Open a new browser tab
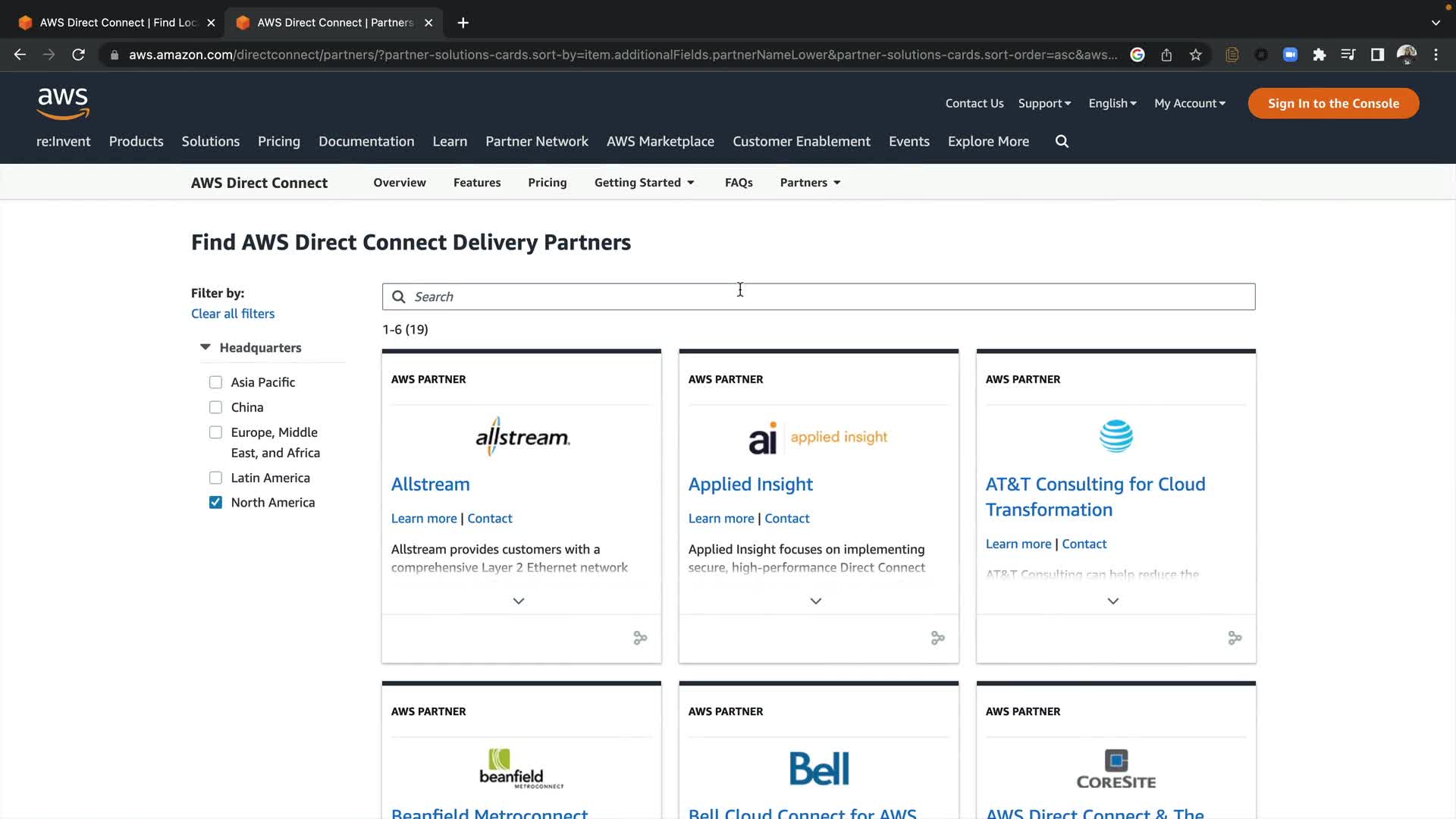This screenshot has width=1456, height=819. pos(463,23)
